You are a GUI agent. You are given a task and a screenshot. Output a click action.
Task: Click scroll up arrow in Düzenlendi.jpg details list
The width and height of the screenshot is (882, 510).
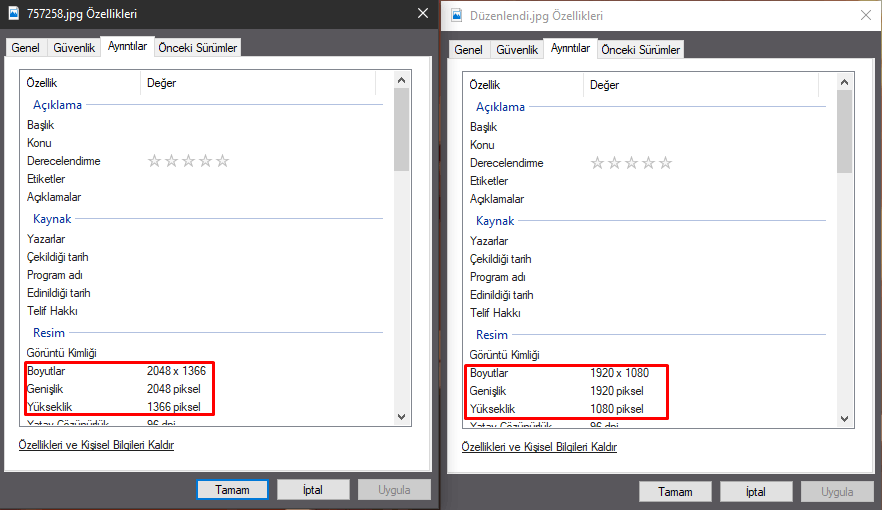[844, 83]
